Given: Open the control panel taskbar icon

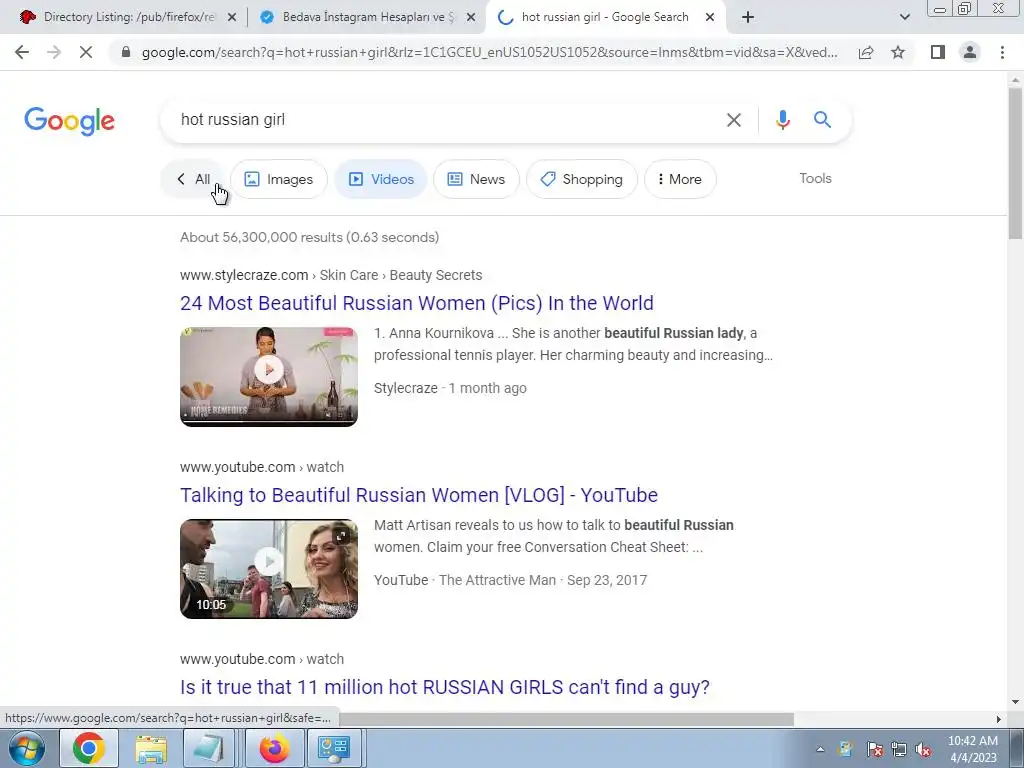Looking at the screenshot, I should [334, 748].
